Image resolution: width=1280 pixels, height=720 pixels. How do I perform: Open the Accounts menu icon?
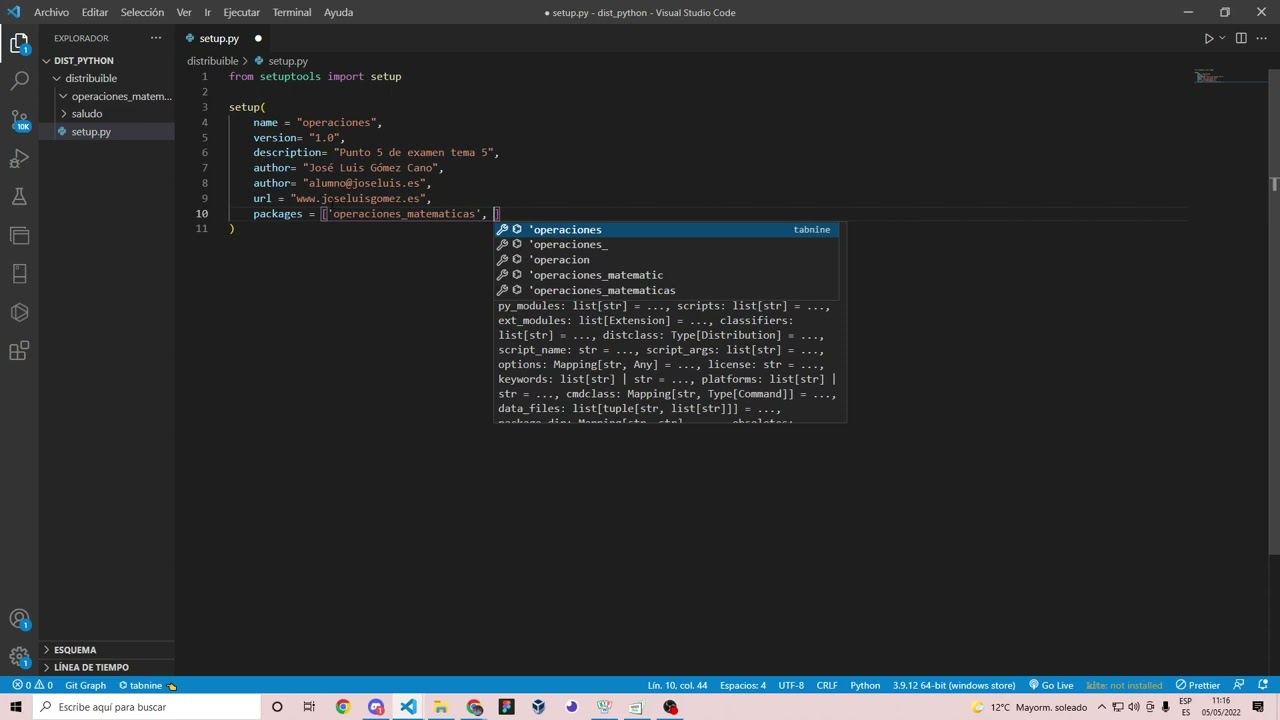pyautogui.click(x=19, y=619)
